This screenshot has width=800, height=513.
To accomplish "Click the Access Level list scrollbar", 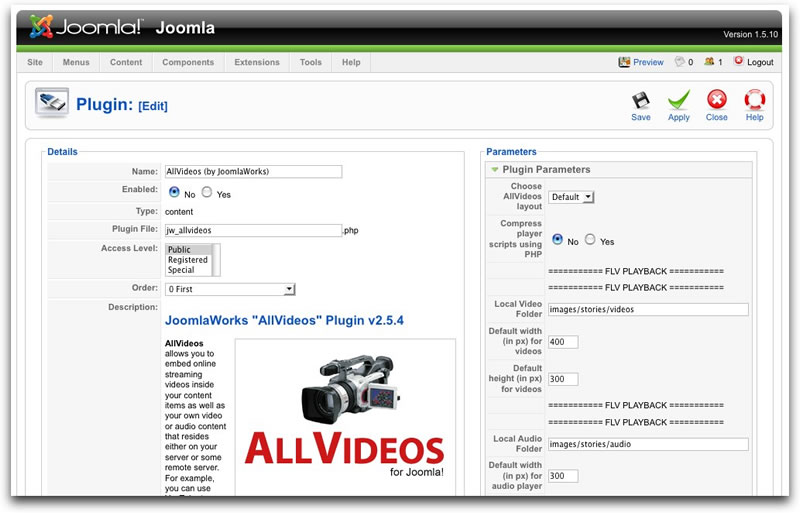I will coord(216,260).
